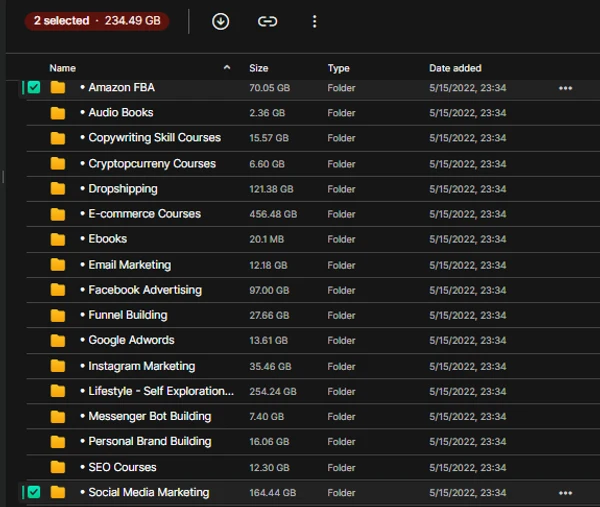Click the Google Adwords folder icon
600x507 pixels.
click(x=58, y=341)
